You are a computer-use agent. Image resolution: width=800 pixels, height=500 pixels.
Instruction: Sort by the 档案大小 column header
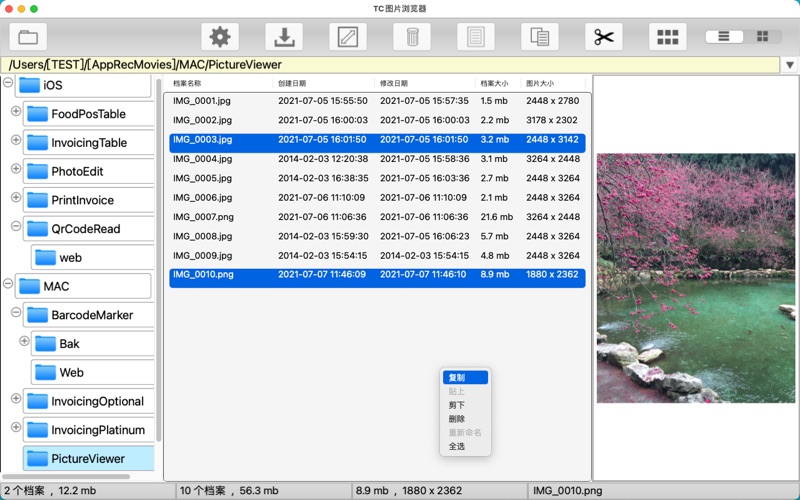494,84
